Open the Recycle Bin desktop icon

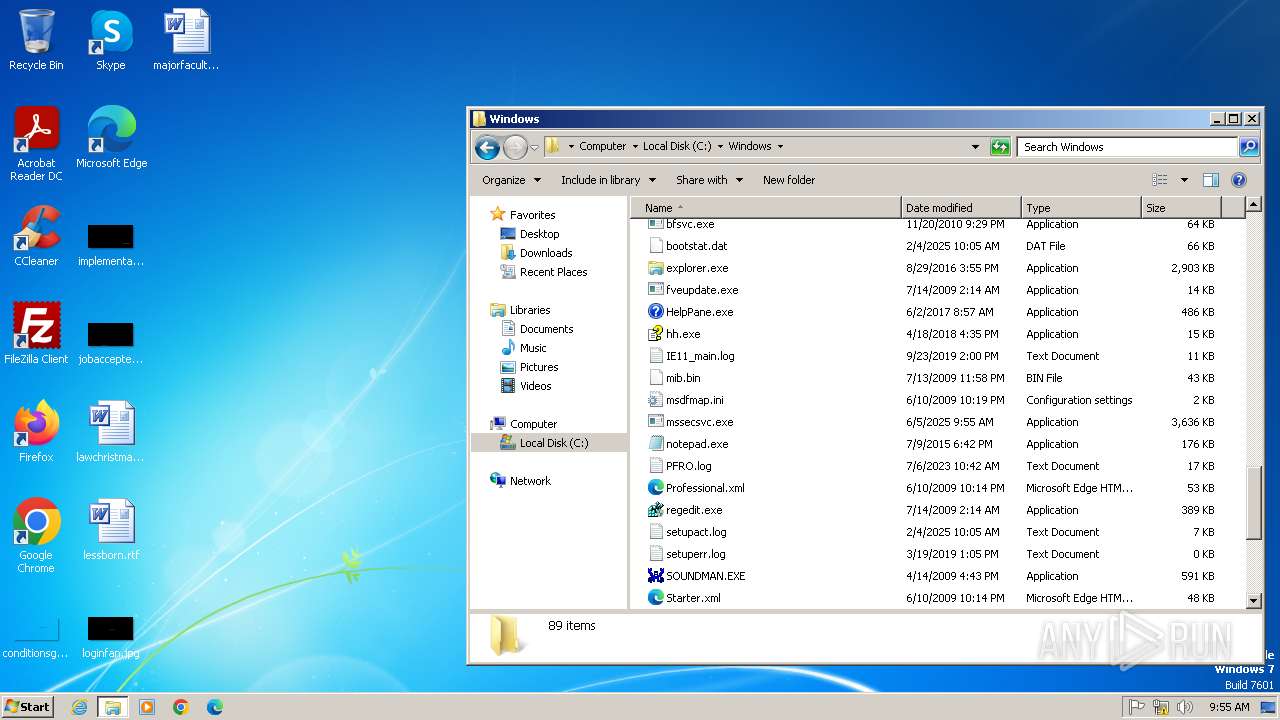tap(36, 40)
